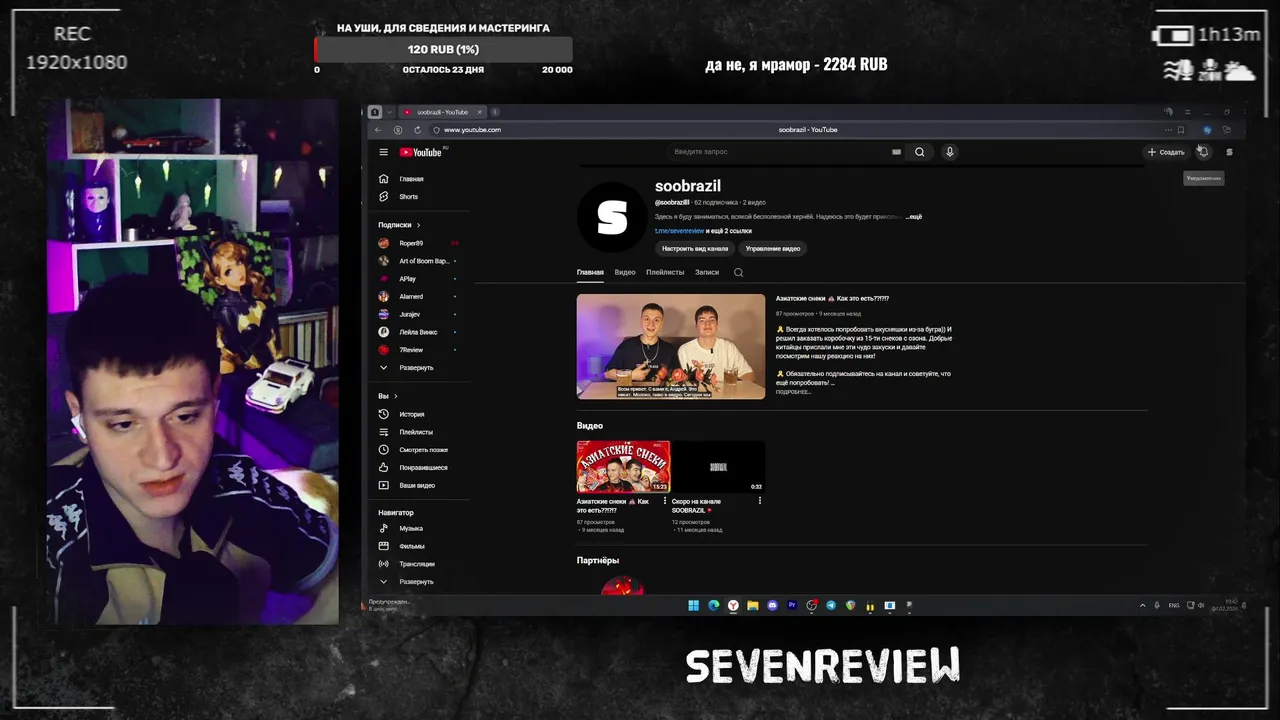Screen dimensions: 1280x720
Task: Click Управление видео button
Action: (x=773, y=248)
